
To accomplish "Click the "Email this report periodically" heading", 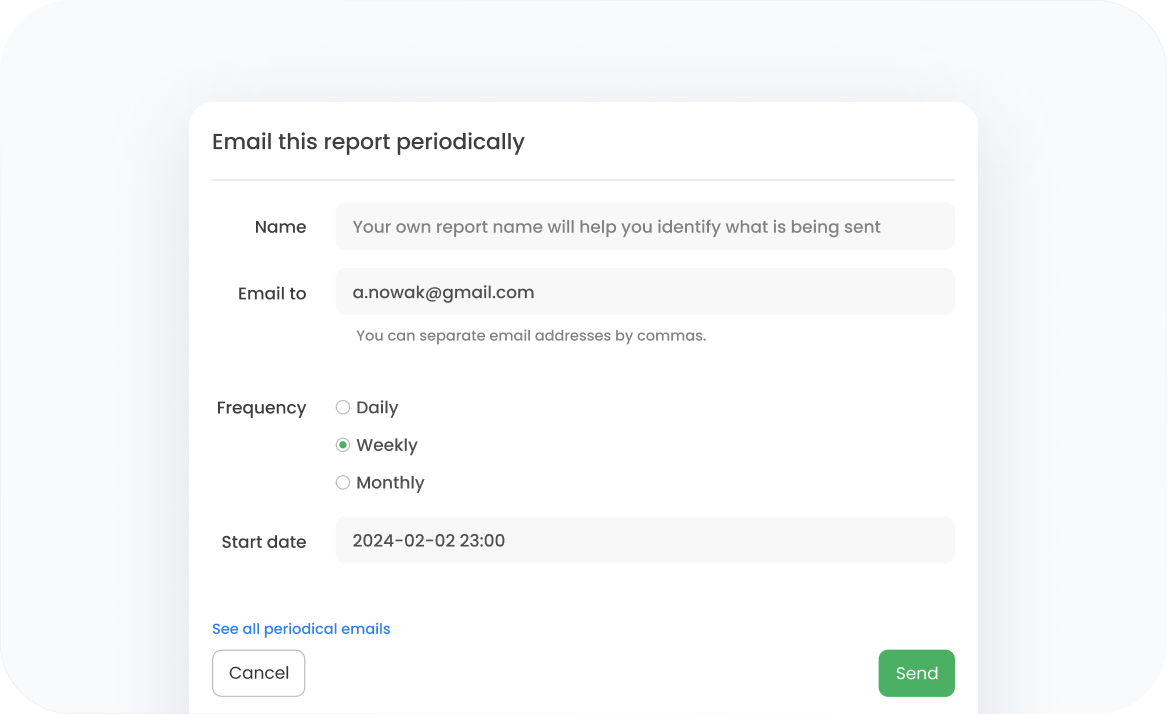I will [368, 142].
